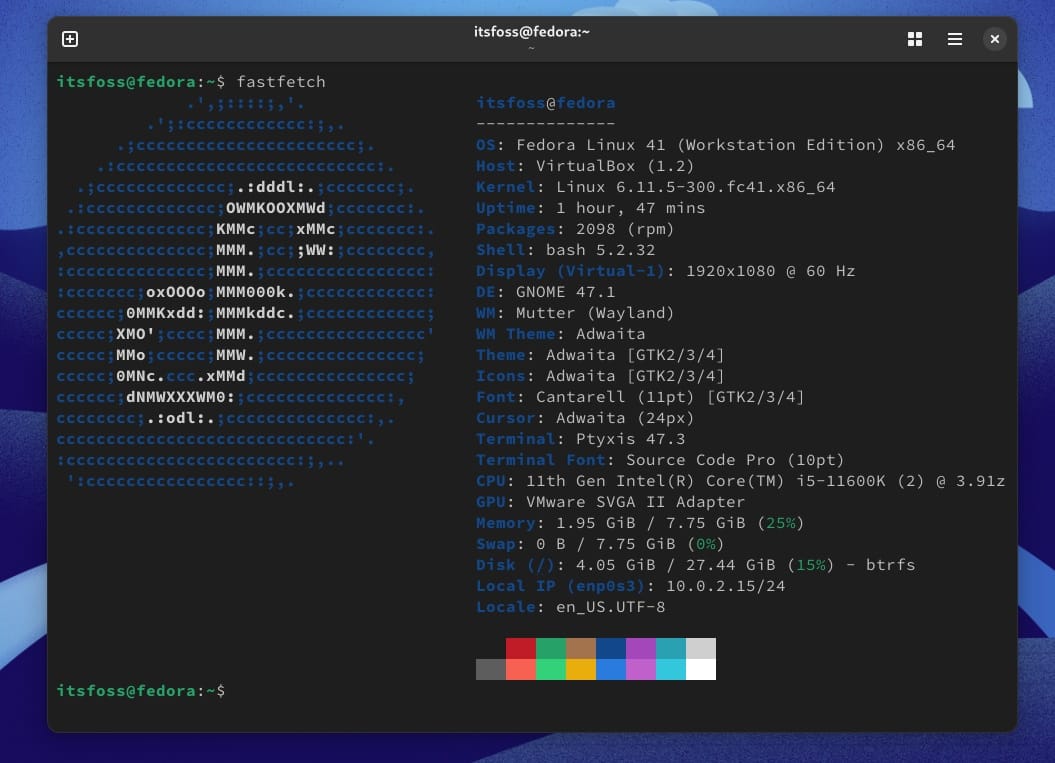This screenshot has height=763, width=1055.
Task: Click the bright cyan bottom-row color block
Action: point(671,670)
